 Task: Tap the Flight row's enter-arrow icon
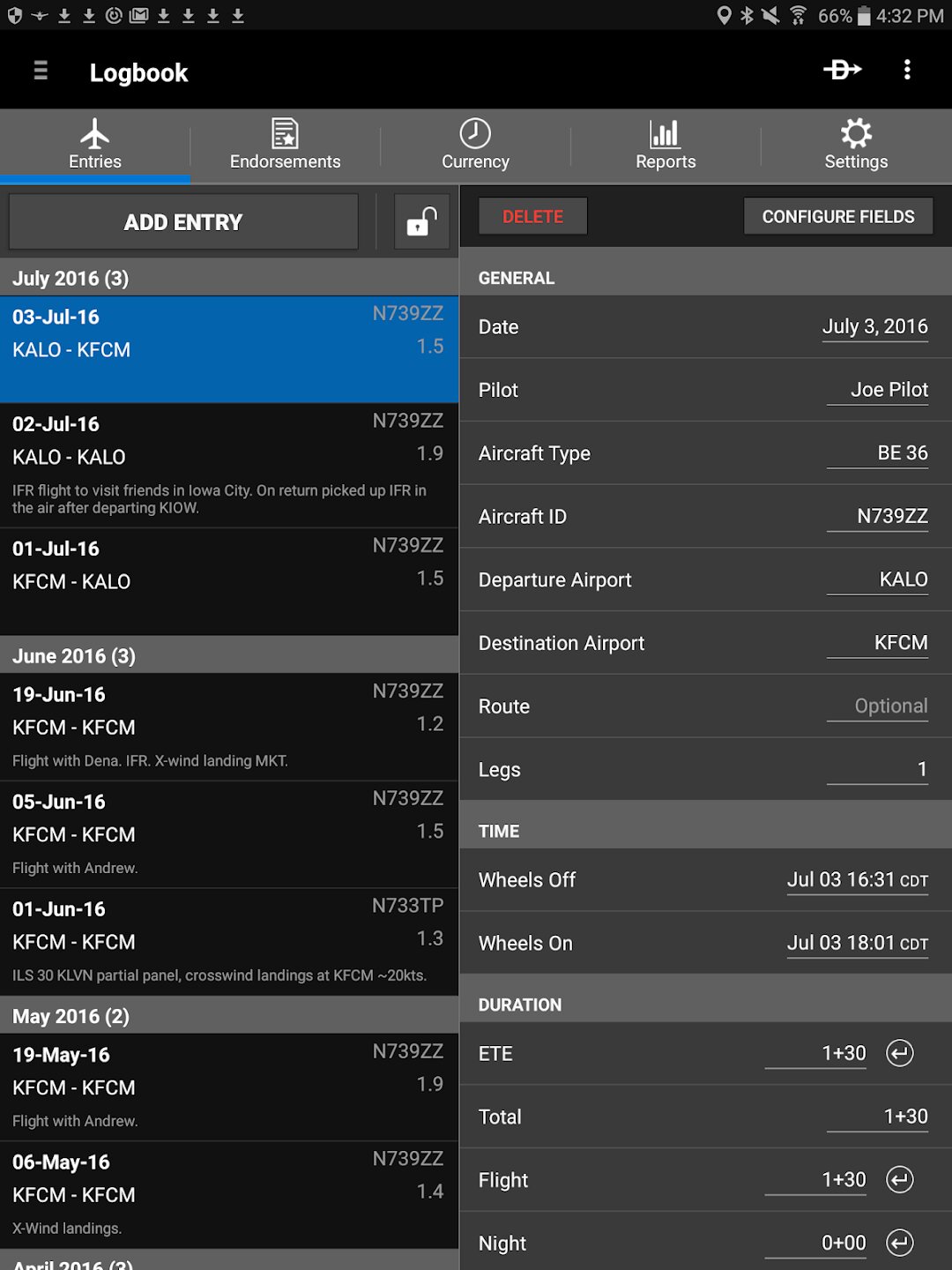click(900, 1180)
